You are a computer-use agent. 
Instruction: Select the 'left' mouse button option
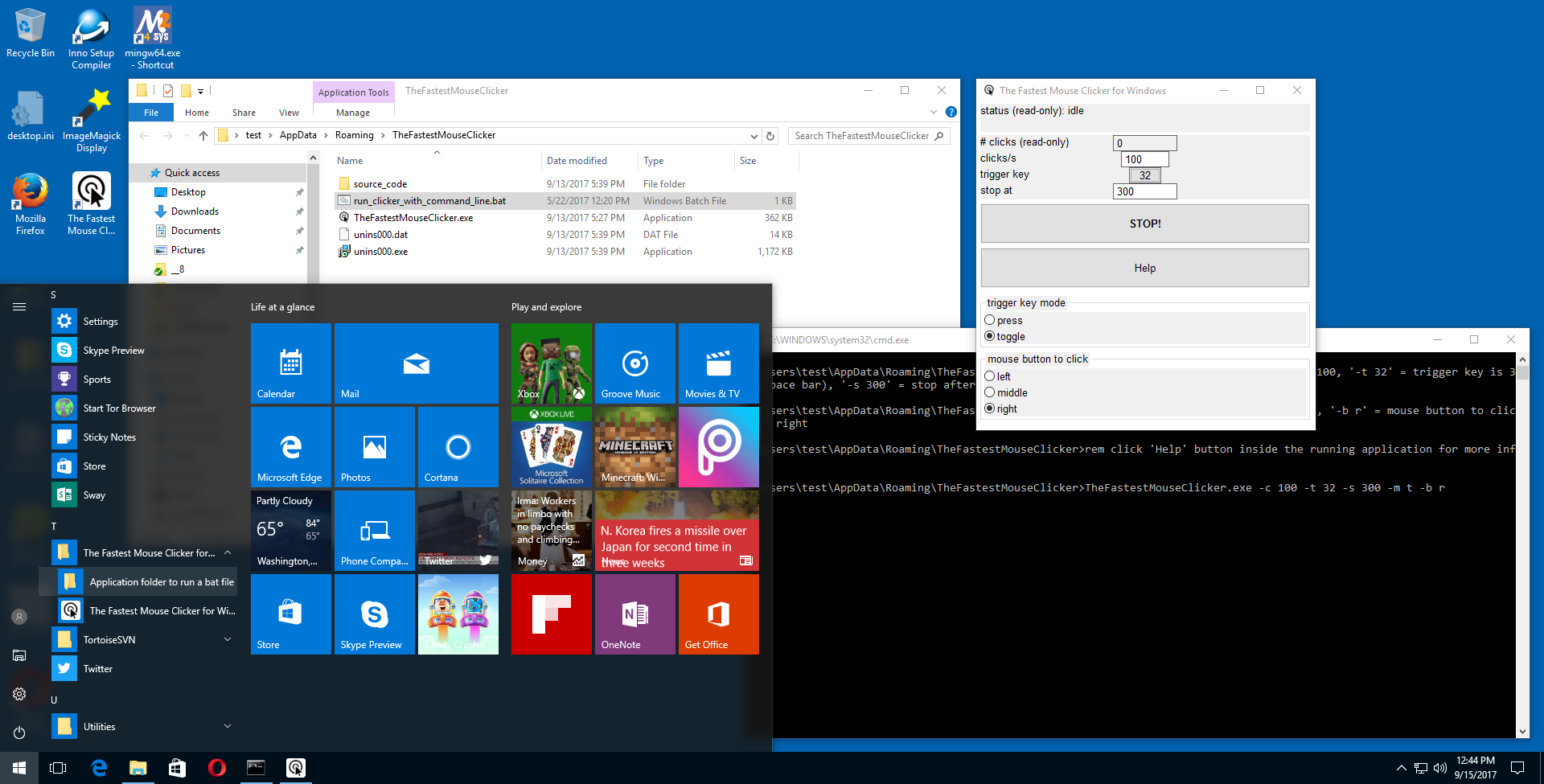pyautogui.click(x=990, y=376)
